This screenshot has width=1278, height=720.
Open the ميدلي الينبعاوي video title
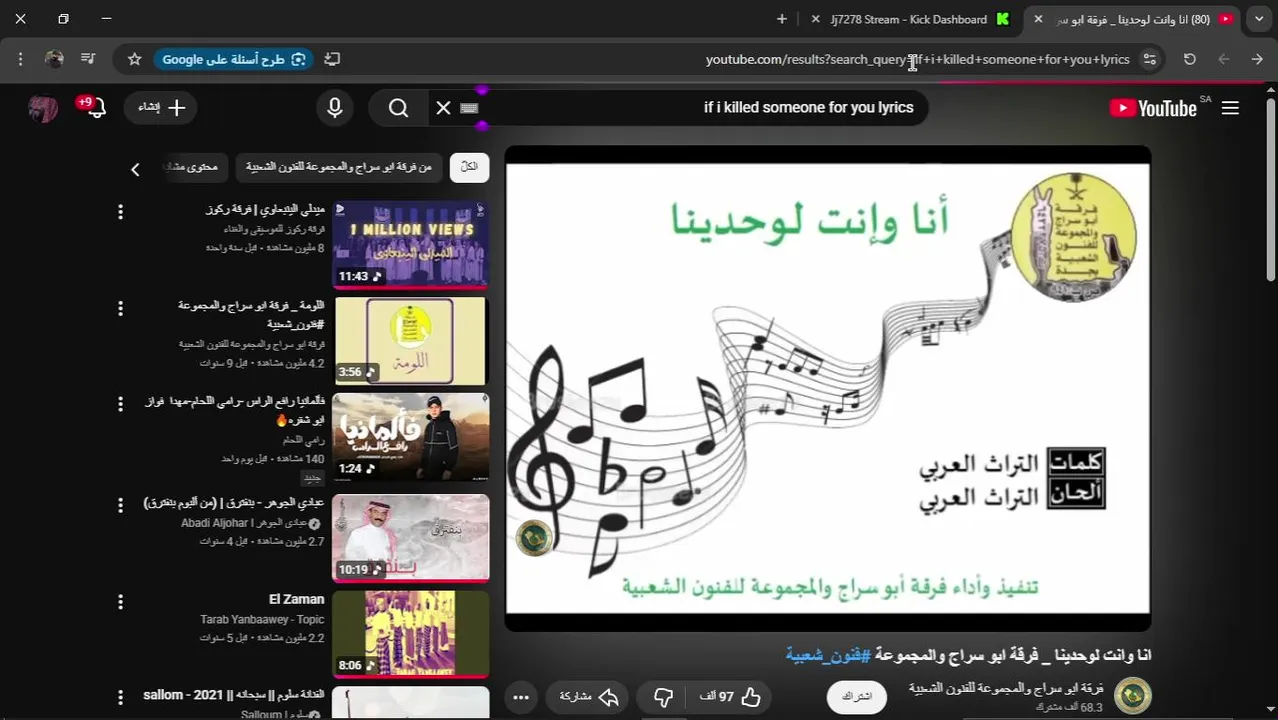tap(265, 209)
